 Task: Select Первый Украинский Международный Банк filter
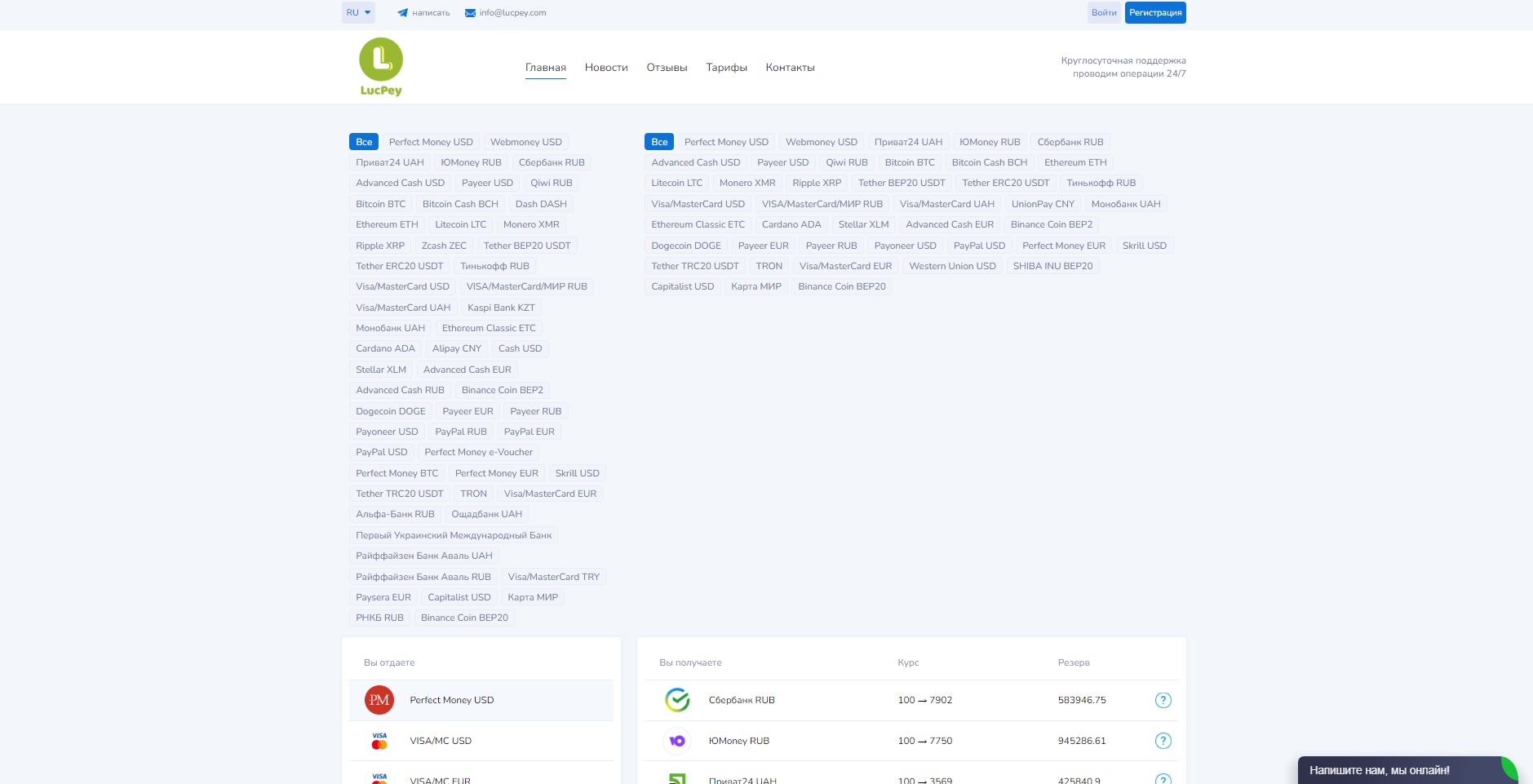(454, 535)
